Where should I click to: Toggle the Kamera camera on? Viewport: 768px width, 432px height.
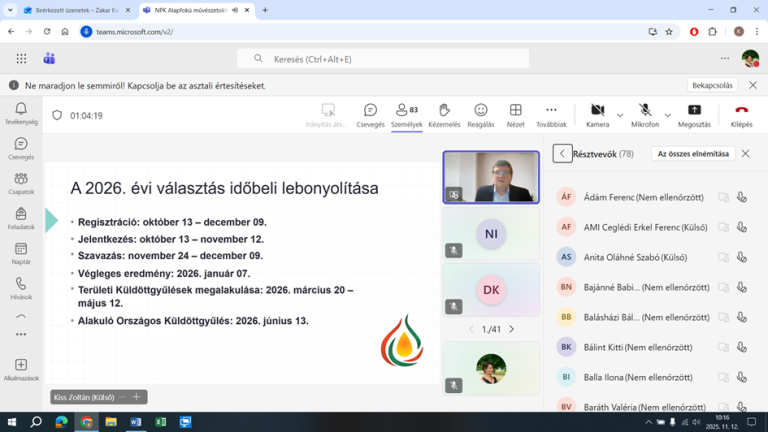pos(597,111)
